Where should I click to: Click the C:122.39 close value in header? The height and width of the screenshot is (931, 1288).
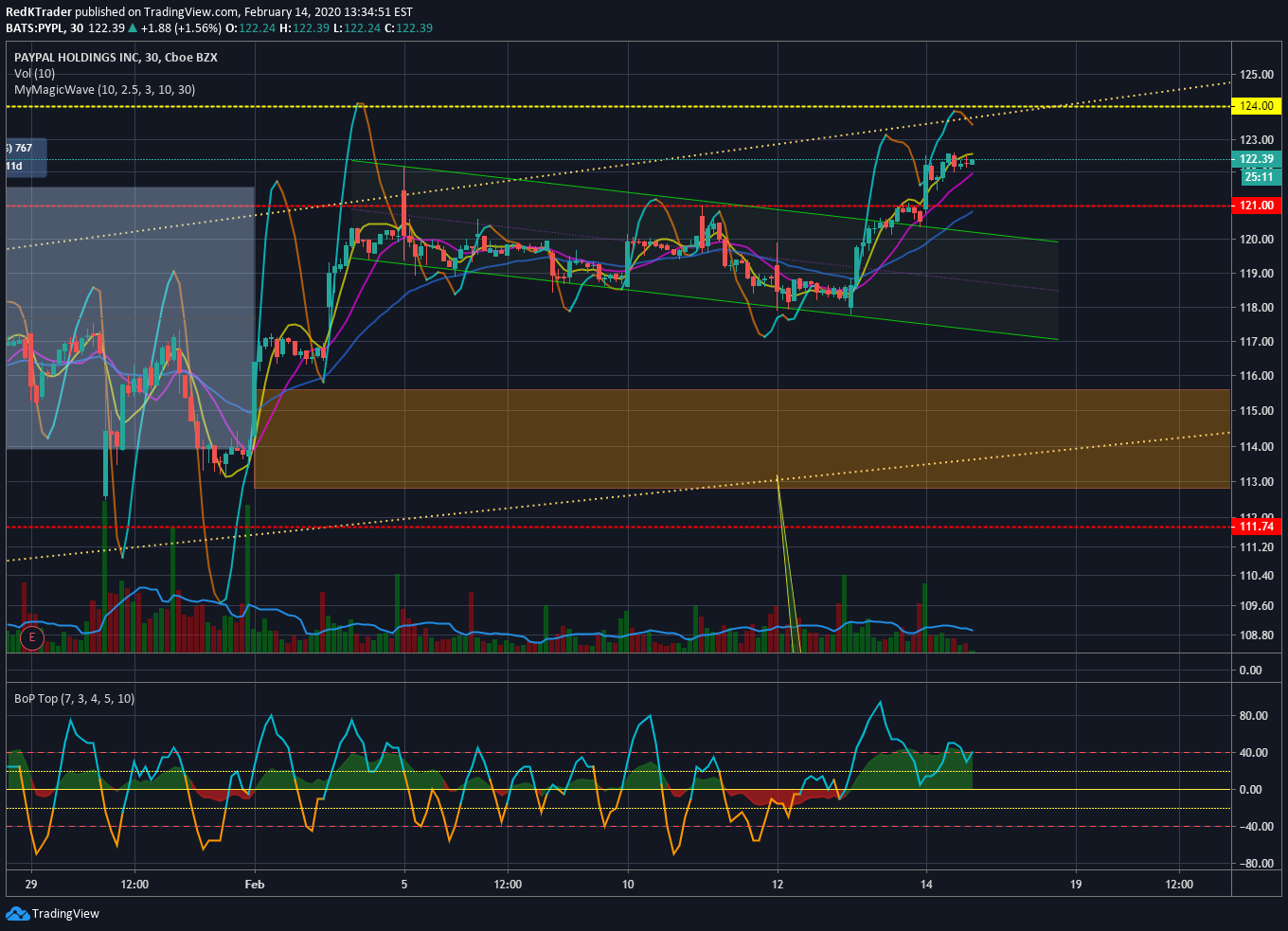click(409, 27)
